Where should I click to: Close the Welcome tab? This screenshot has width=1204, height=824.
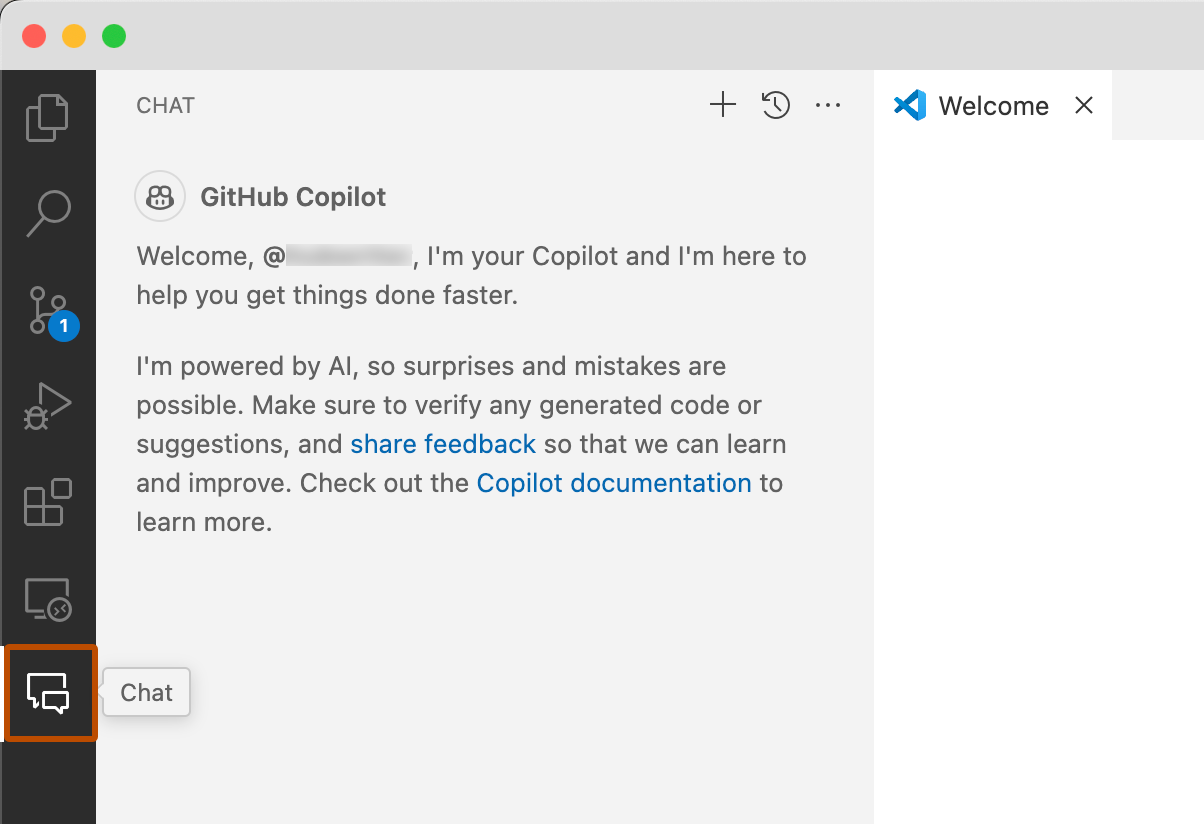[x=1084, y=105]
